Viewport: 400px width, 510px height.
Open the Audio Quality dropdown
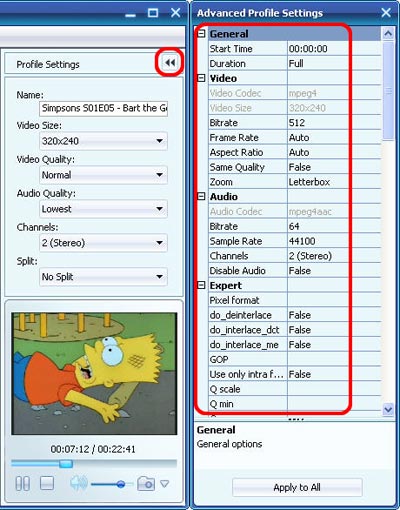(103, 209)
